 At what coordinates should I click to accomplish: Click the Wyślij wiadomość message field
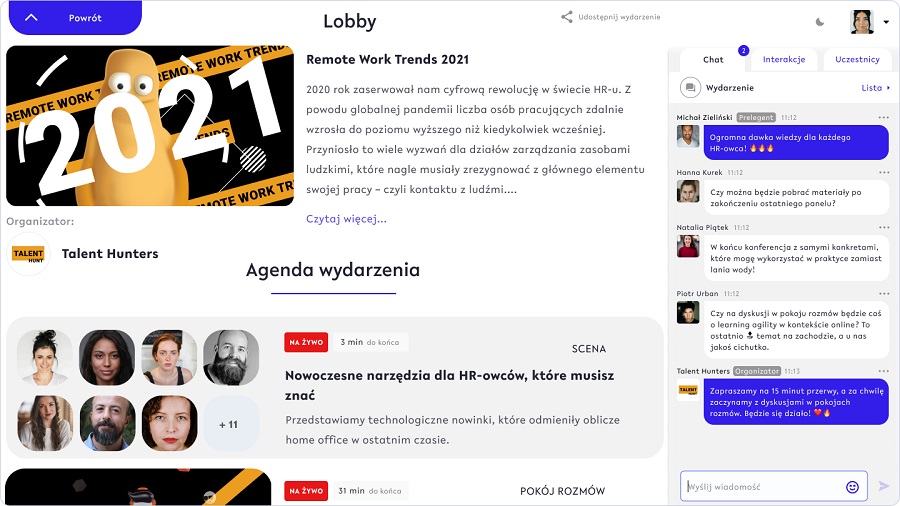click(765, 487)
